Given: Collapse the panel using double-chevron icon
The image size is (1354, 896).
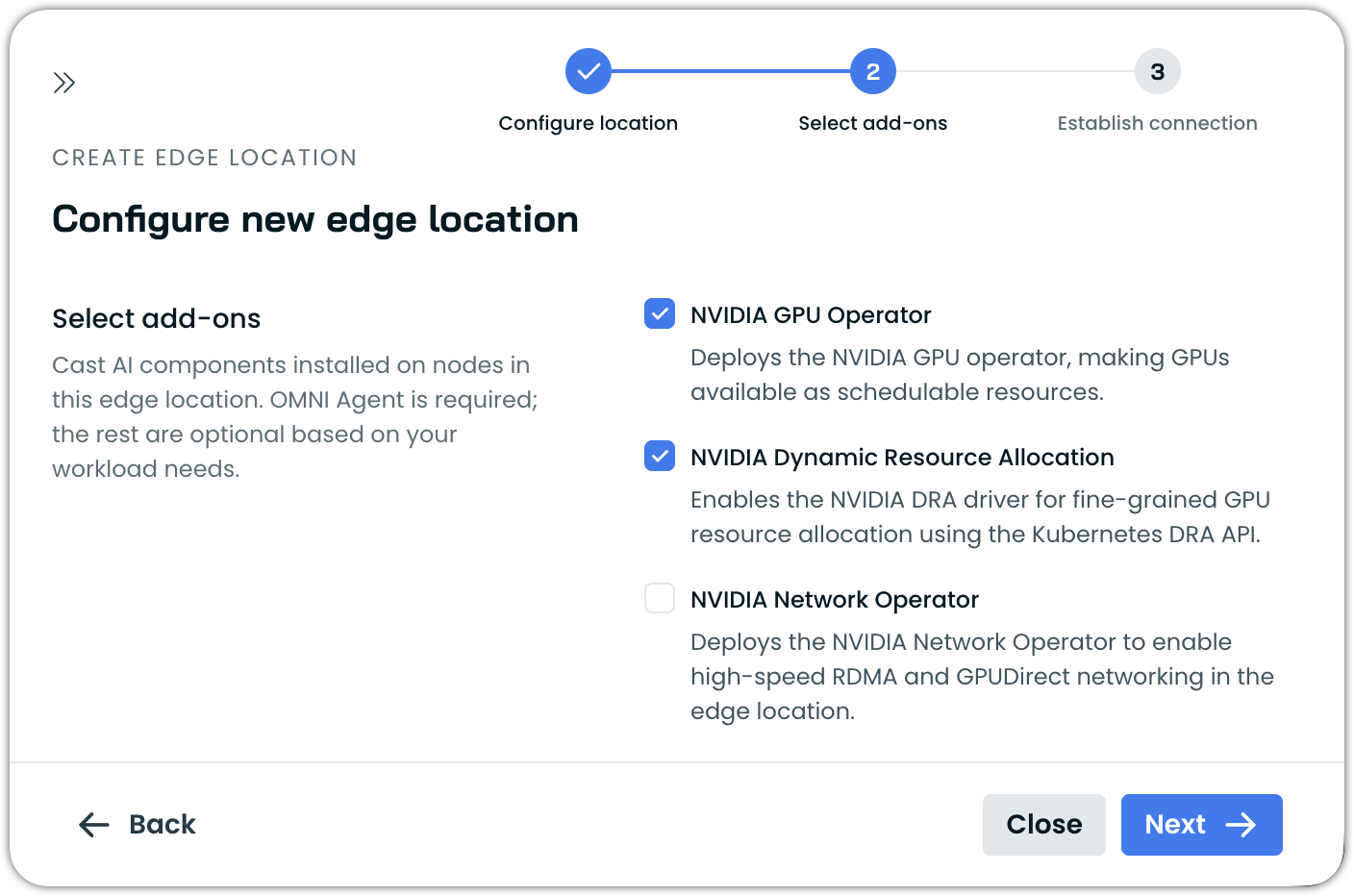Looking at the screenshot, I should click(x=64, y=83).
